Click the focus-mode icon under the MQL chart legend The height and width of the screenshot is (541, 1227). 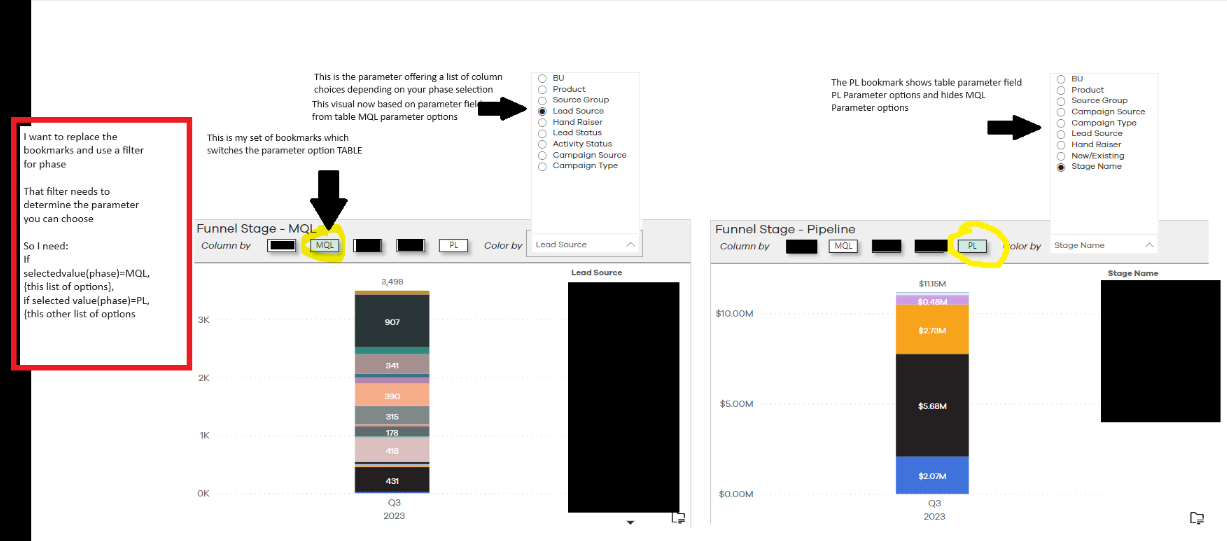click(x=677, y=517)
